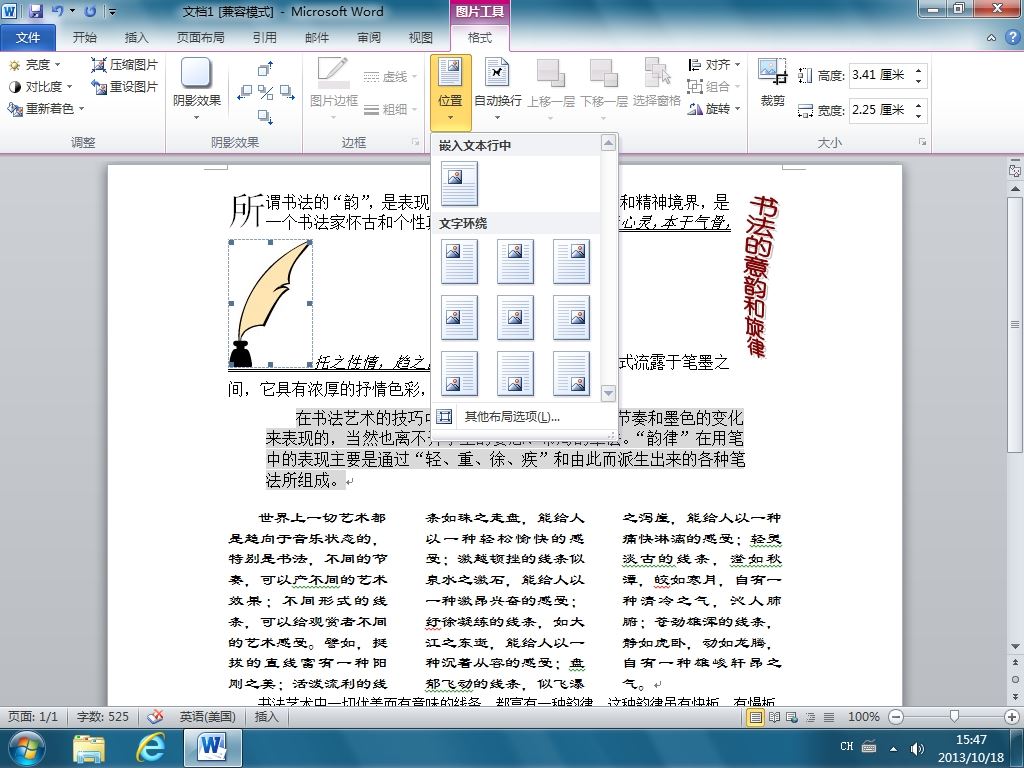Image resolution: width=1024 pixels, height=768 pixels.
Task: Nudge shadow right arrow icon
Action: click(x=287, y=92)
